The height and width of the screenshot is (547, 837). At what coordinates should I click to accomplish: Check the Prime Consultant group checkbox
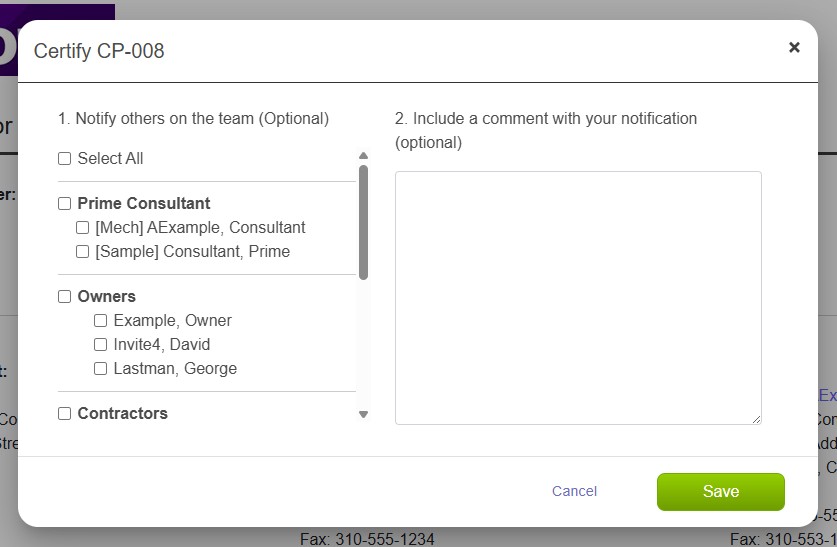(x=65, y=203)
